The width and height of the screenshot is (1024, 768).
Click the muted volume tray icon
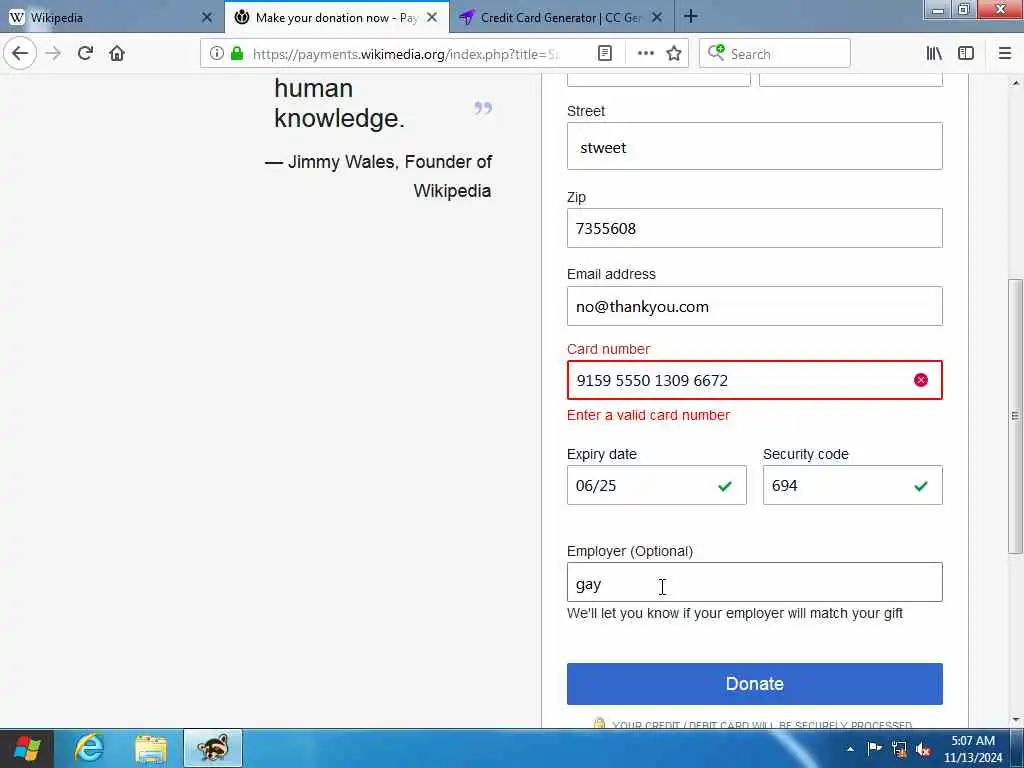click(923, 749)
